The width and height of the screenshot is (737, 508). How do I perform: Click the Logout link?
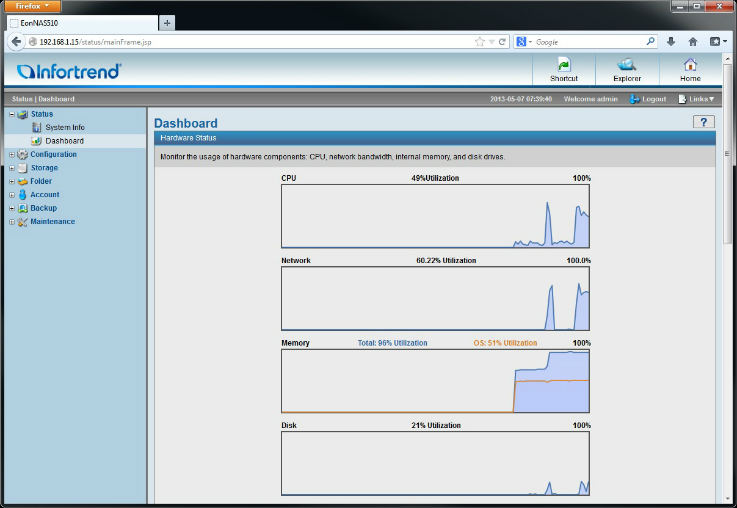(x=654, y=99)
